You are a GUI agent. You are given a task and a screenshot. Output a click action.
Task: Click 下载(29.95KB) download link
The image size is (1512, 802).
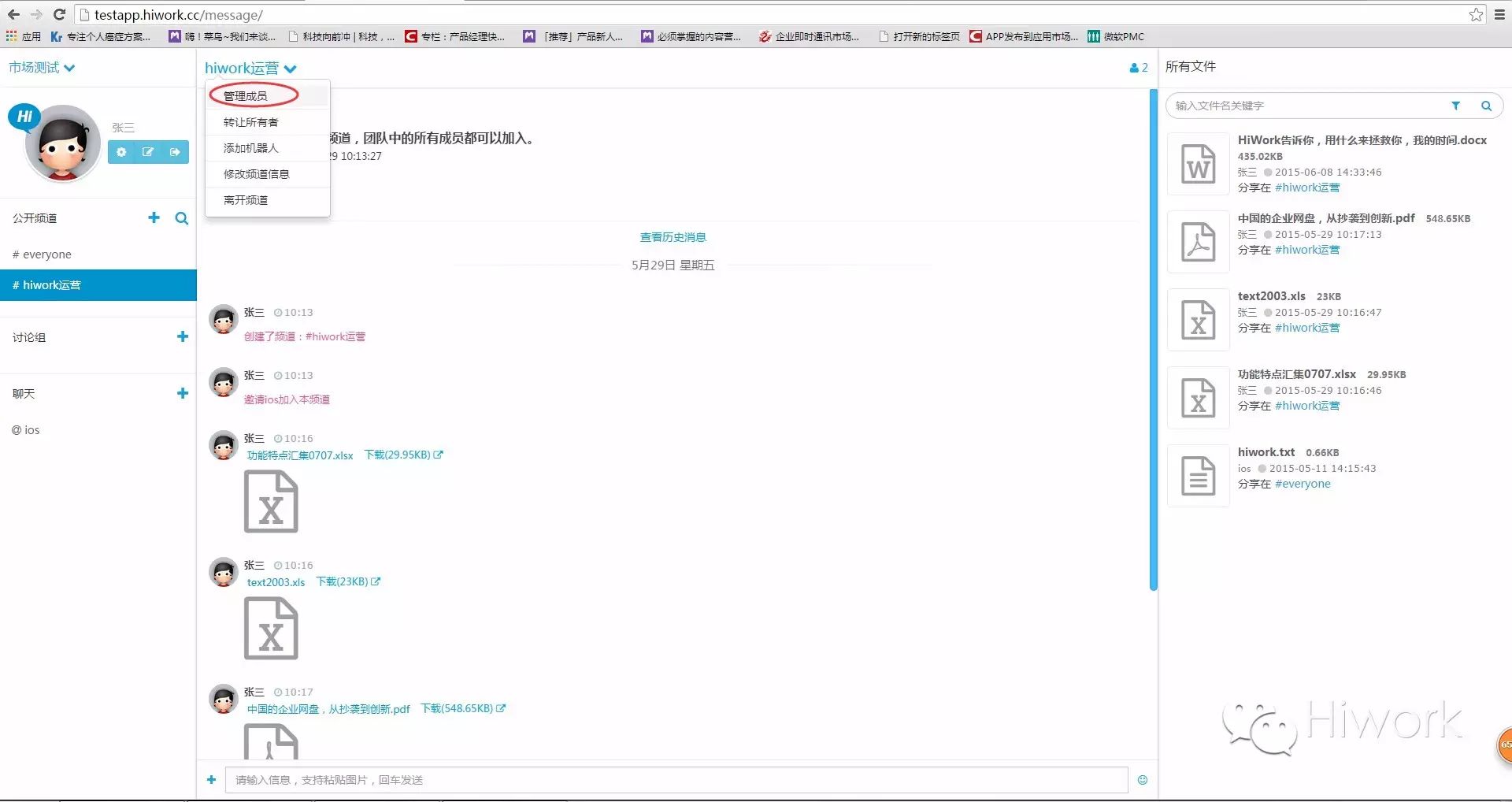(403, 455)
